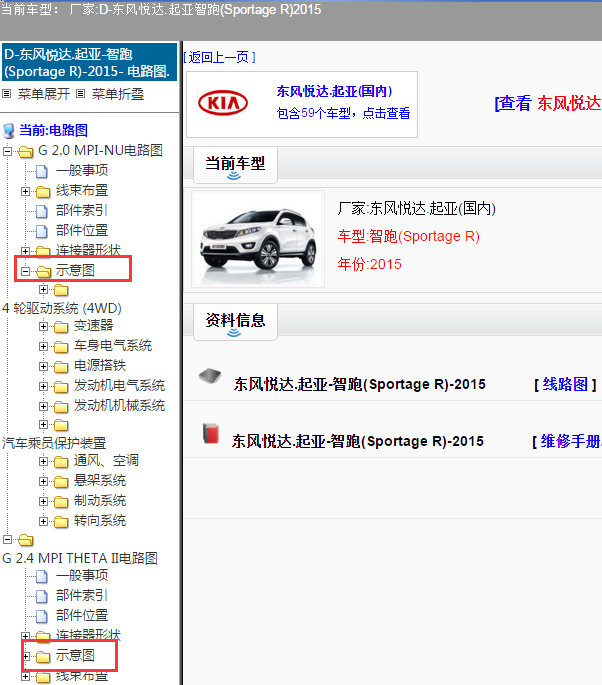
Task: Click the open folder icon for G 2.0 MPI-NU电路图
Action: [x=26, y=152]
